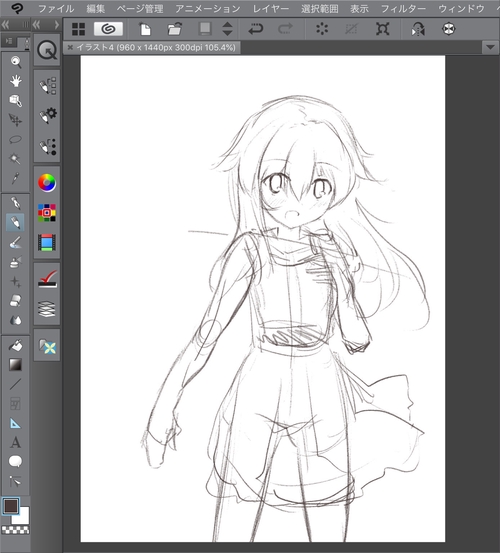500x553 pixels.
Task: Collapse the tool palette double arrows
Action: (6, 24)
